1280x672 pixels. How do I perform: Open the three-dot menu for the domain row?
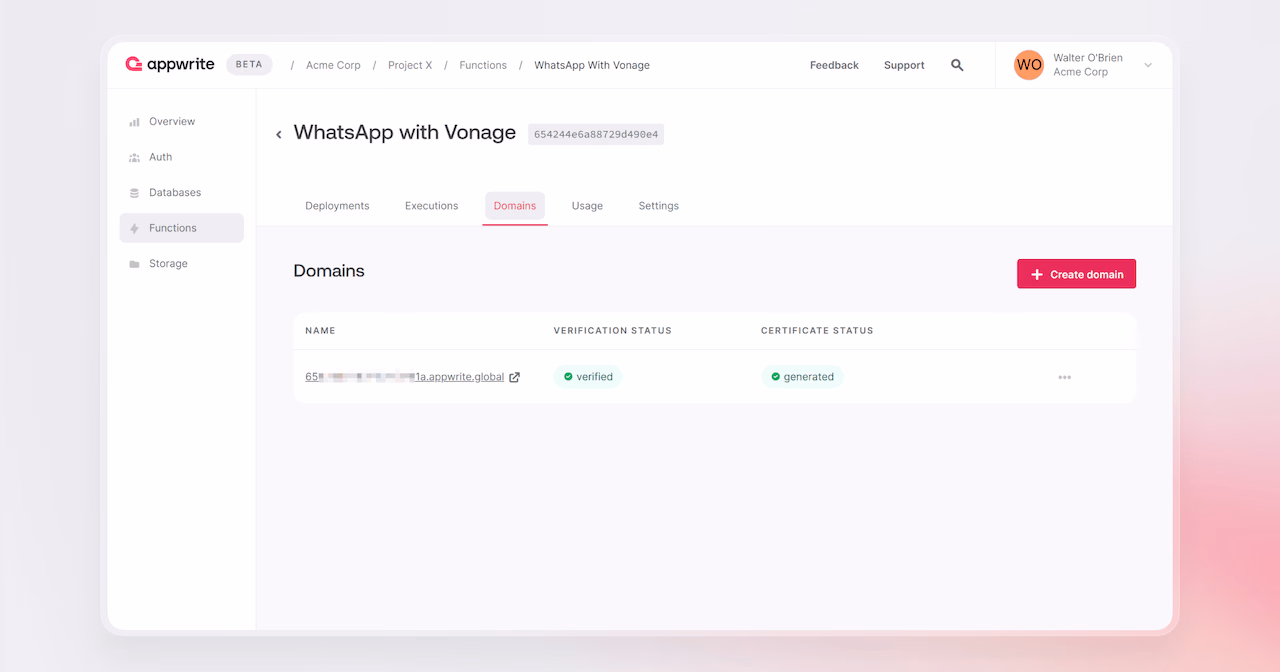click(1064, 377)
